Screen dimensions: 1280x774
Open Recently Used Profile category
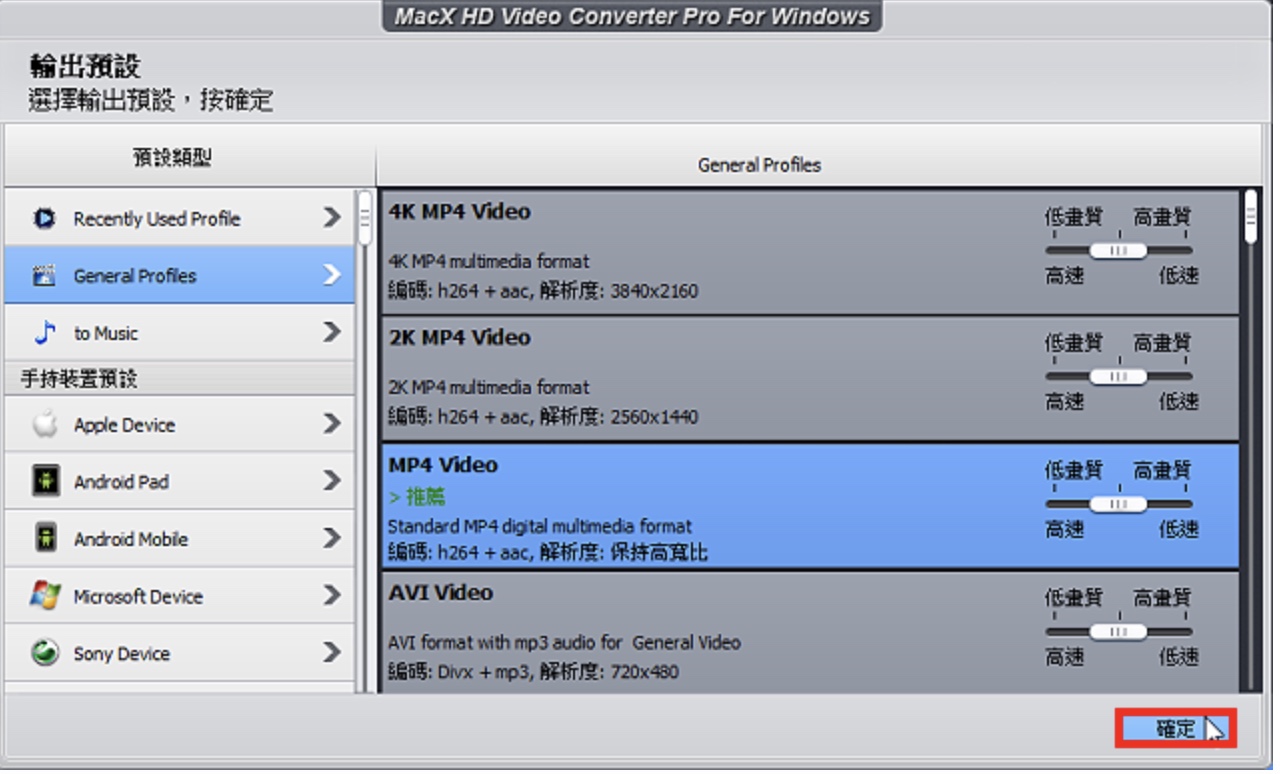tap(179, 218)
